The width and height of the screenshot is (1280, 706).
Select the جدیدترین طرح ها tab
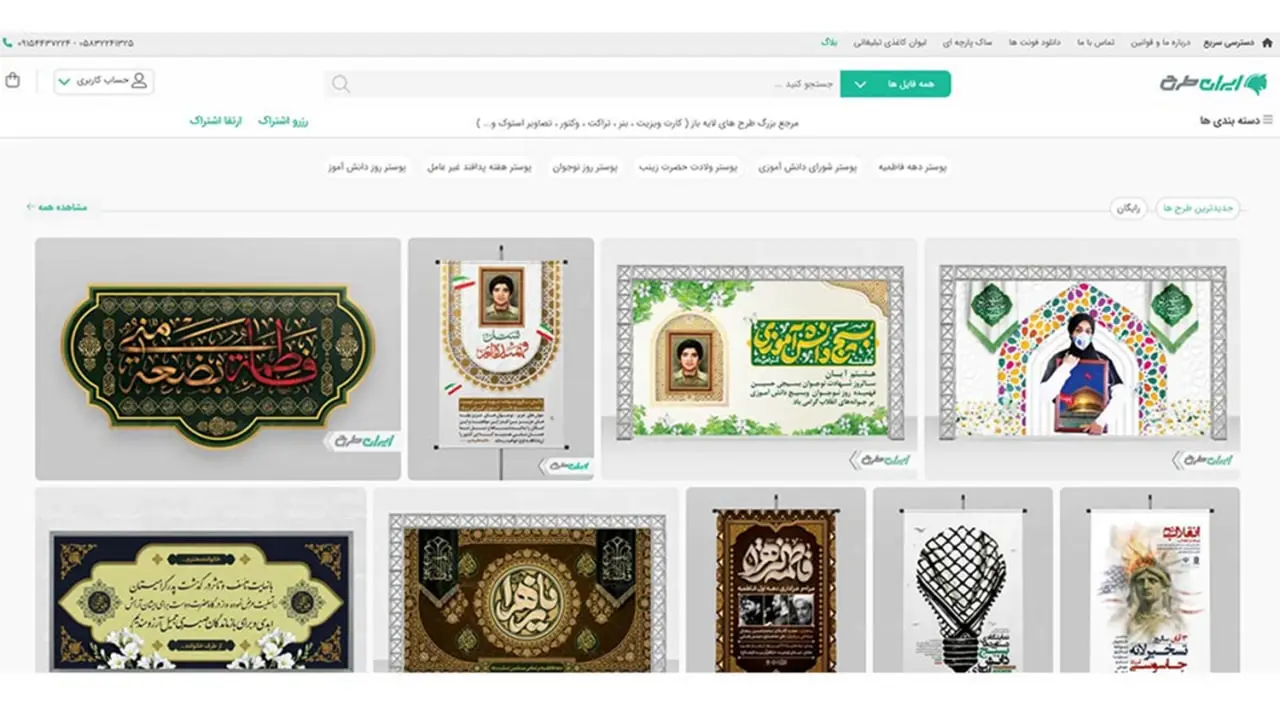point(1200,208)
